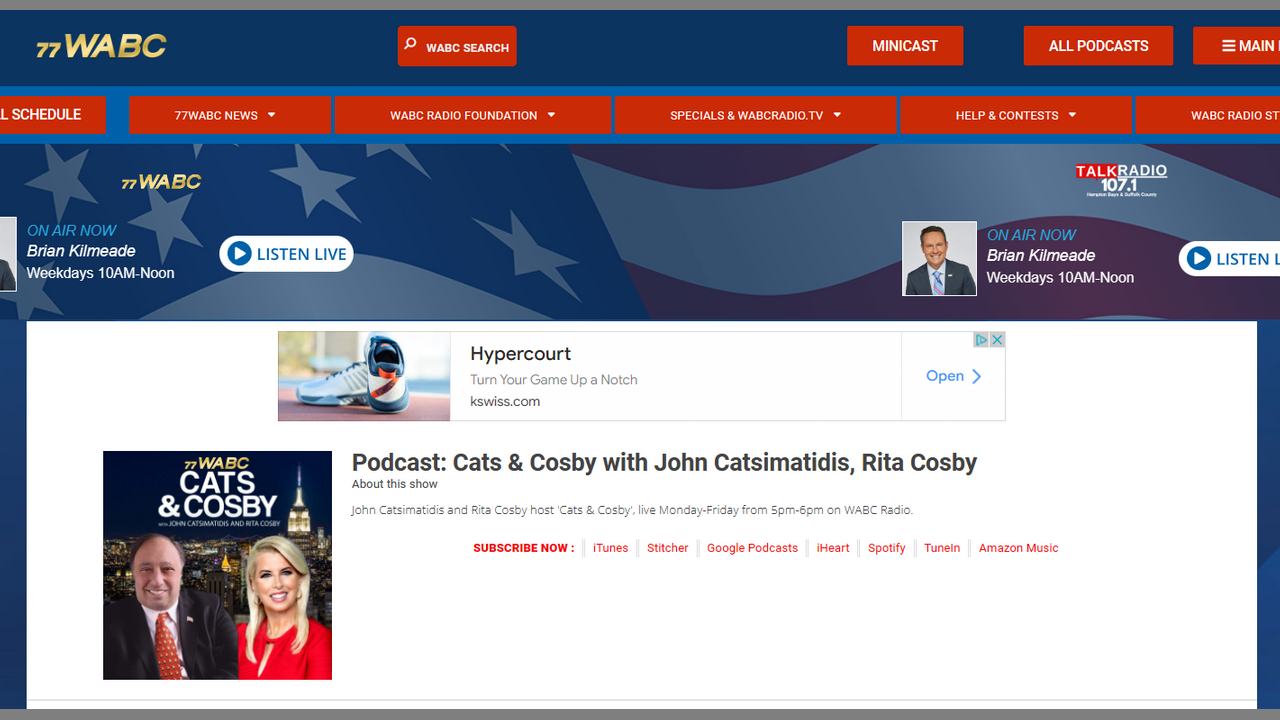Viewport: 1280px width, 720px height.
Task: Click the magnifier icon in WABC Search
Action: pos(410,45)
